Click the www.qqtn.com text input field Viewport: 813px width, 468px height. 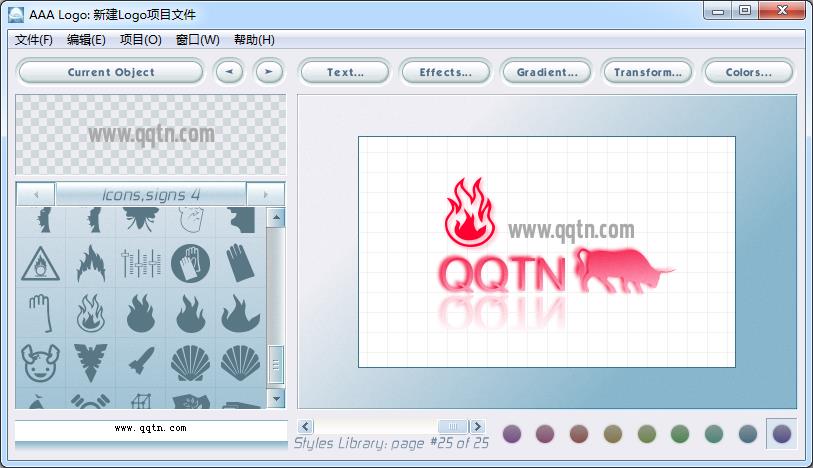pos(150,429)
